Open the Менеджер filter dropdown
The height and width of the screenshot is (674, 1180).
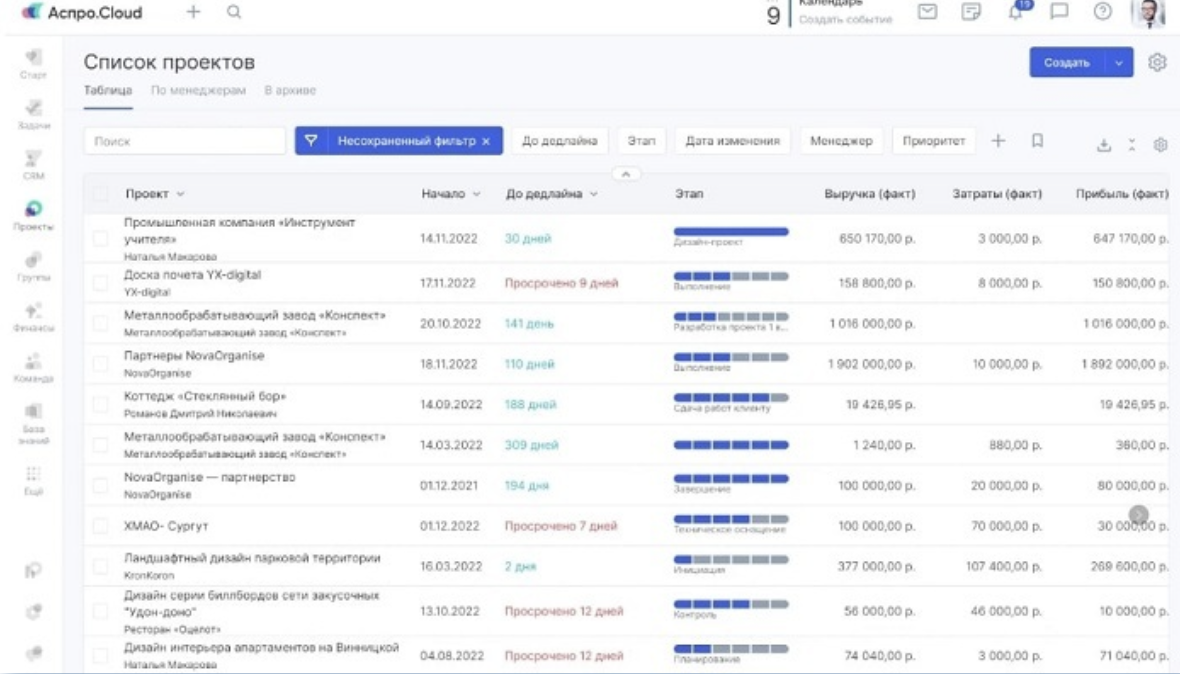click(x=841, y=141)
